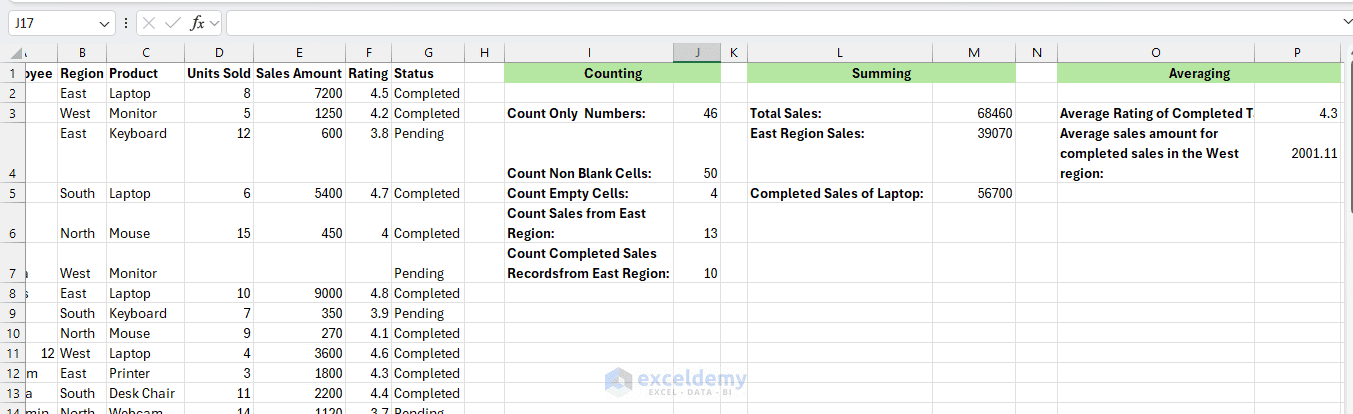
Task: Click the value 46 in column J
Action: pos(697,113)
